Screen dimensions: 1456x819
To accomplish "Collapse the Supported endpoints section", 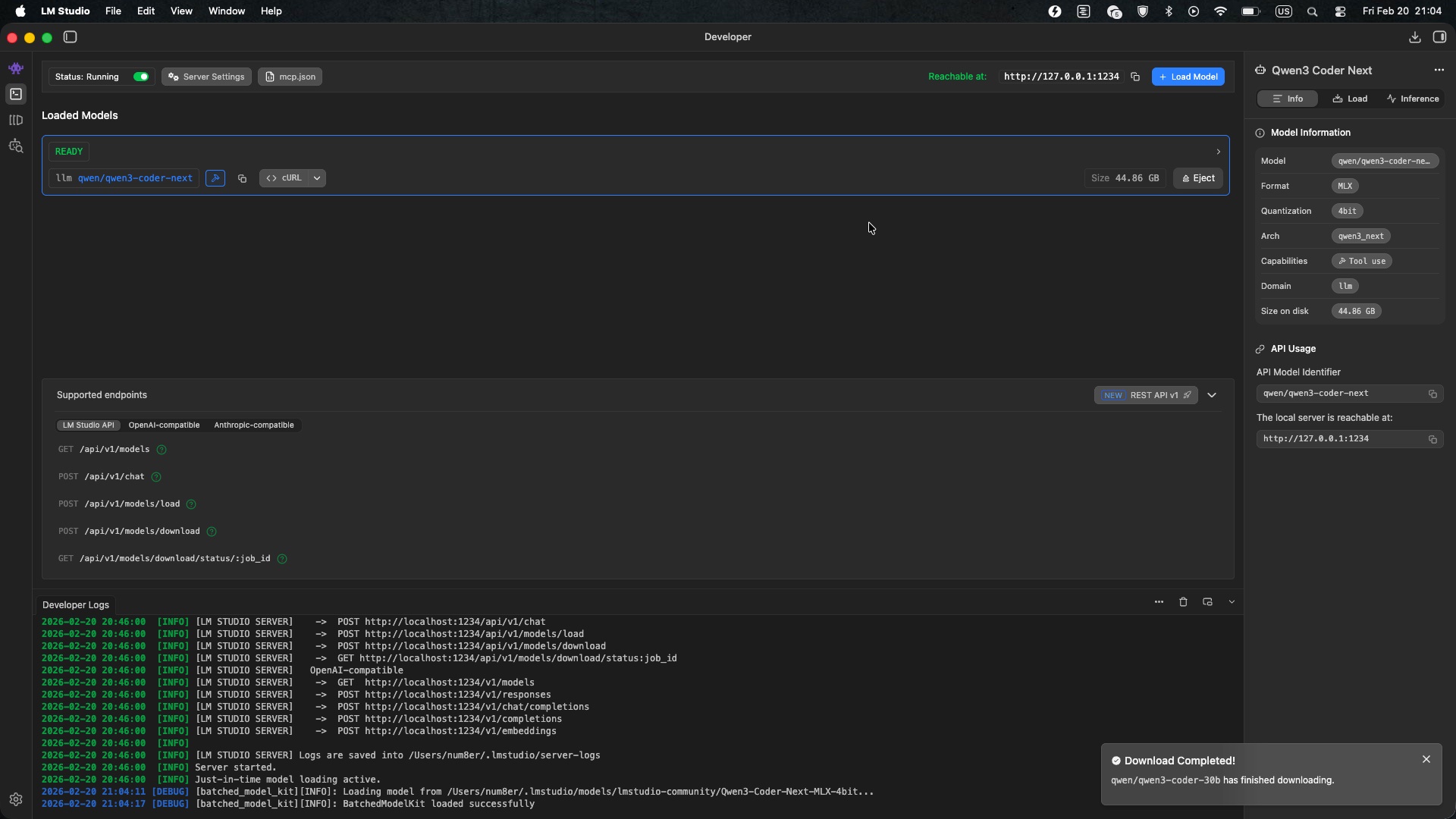I will point(1212,395).
